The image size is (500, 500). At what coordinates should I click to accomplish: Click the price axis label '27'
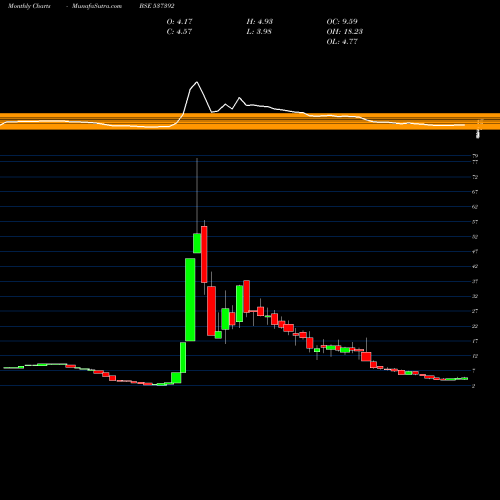pyautogui.click(x=475, y=311)
